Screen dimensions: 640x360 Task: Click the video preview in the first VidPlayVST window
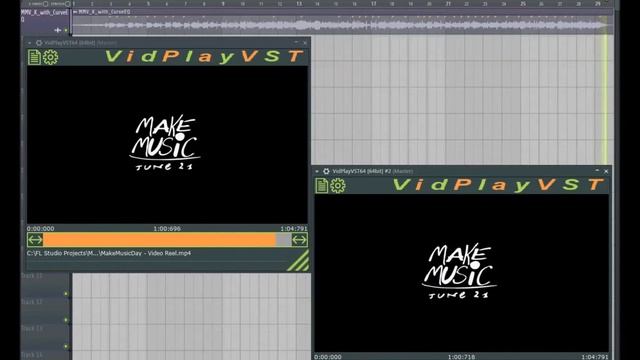pos(167,144)
